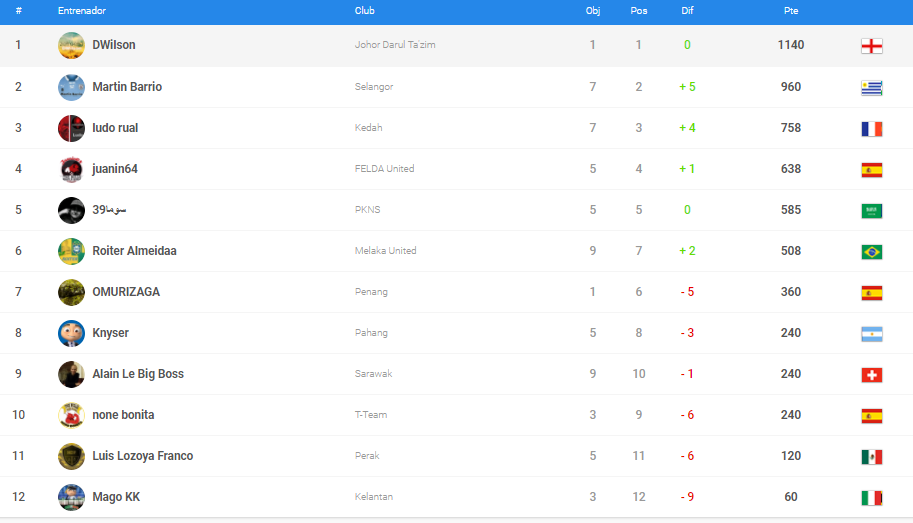Sort by the Entrenador column header

[x=82, y=10]
